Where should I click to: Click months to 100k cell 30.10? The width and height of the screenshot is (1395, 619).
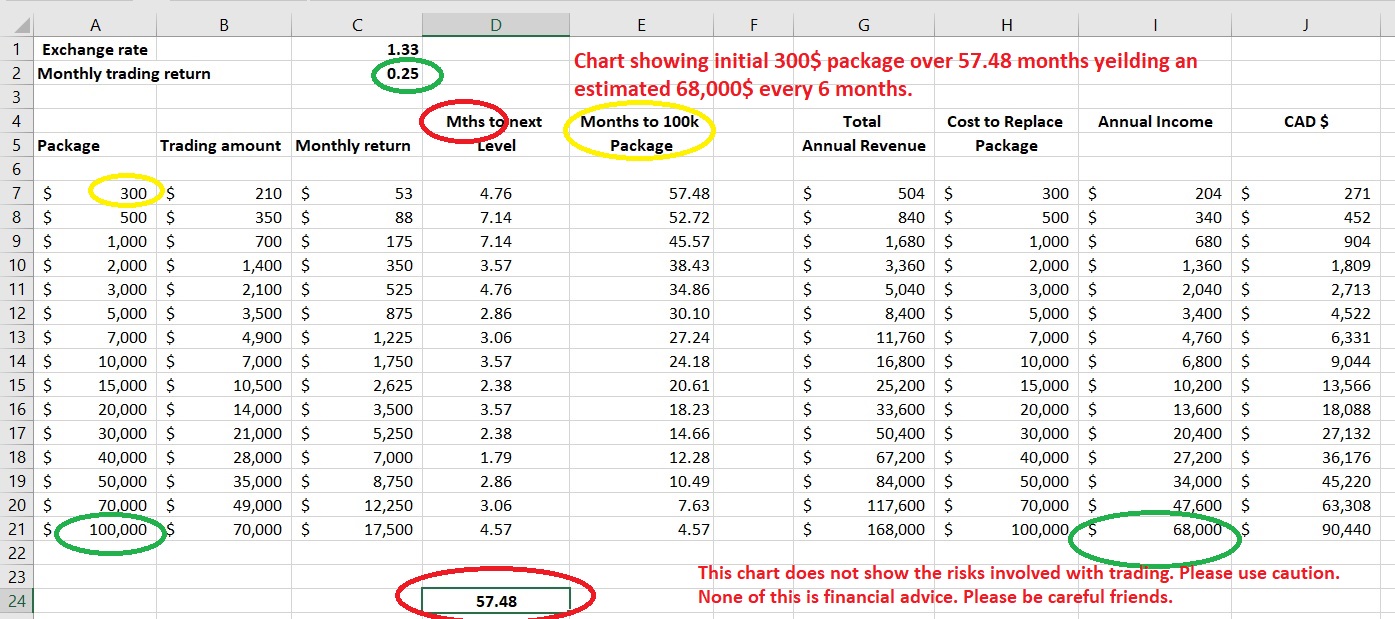(641, 313)
